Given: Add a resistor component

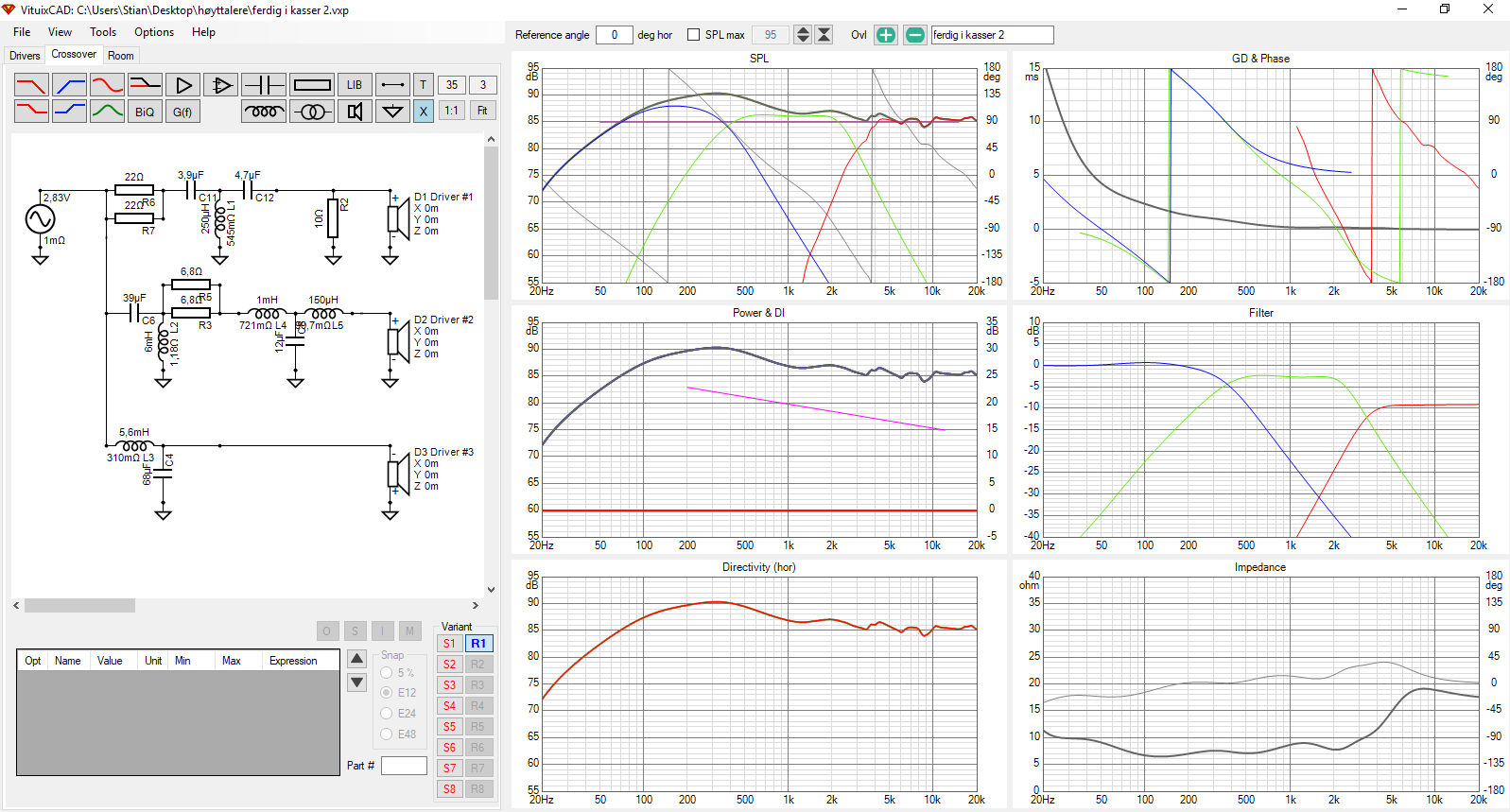Looking at the screenshot, I should tap(312, 85).
